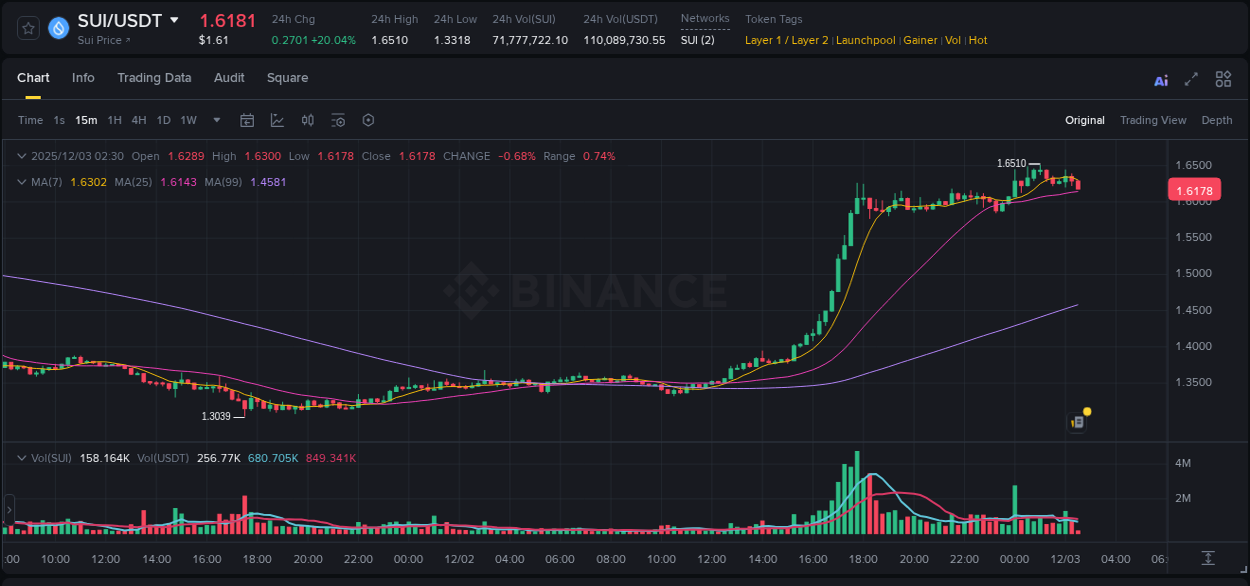The width and height of the screenshot is (1250, 586).
Task: Select the 1D timeframe
Action: [x=163, y=120]
